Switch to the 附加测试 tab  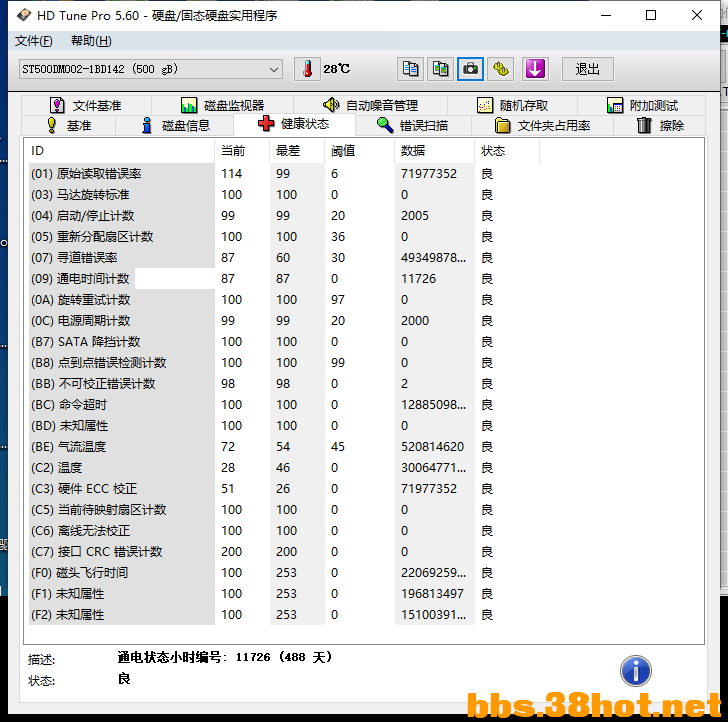642,105
